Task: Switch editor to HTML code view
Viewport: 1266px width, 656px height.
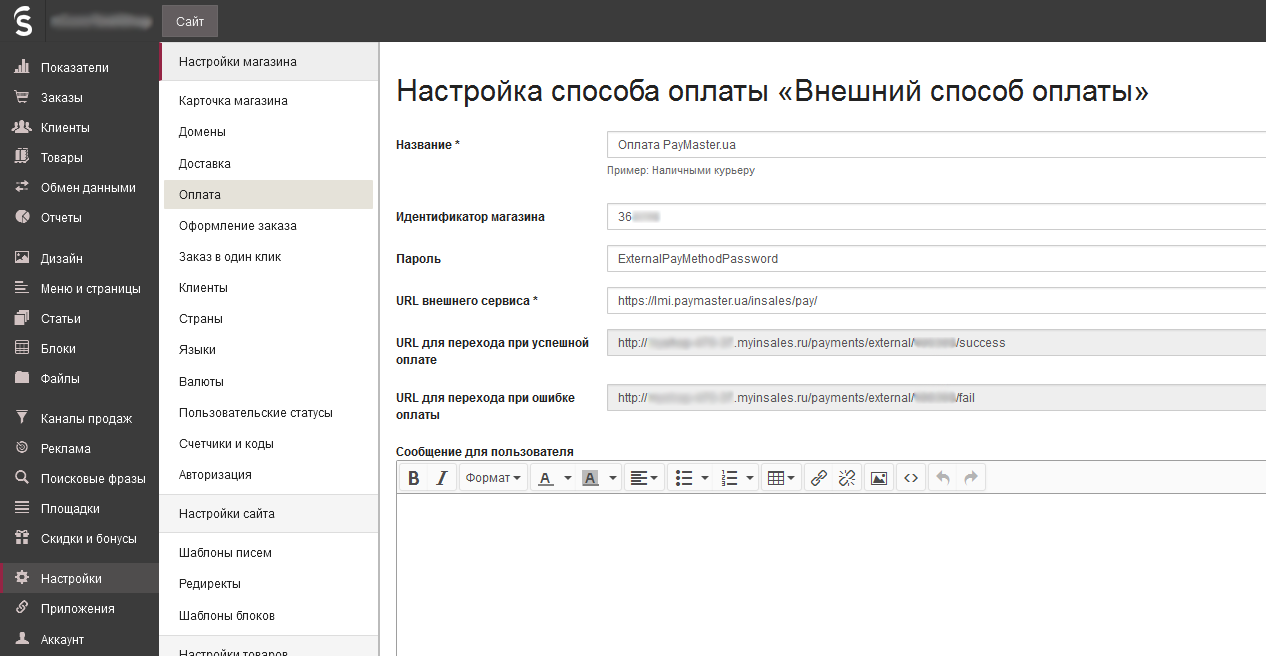Action: (911, 478)
